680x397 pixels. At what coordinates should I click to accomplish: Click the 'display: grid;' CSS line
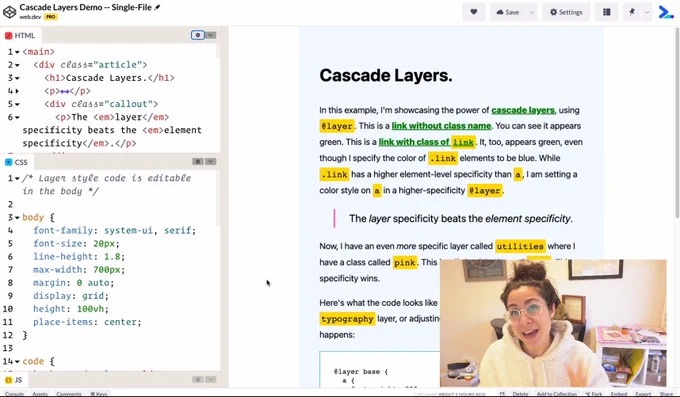71,295
